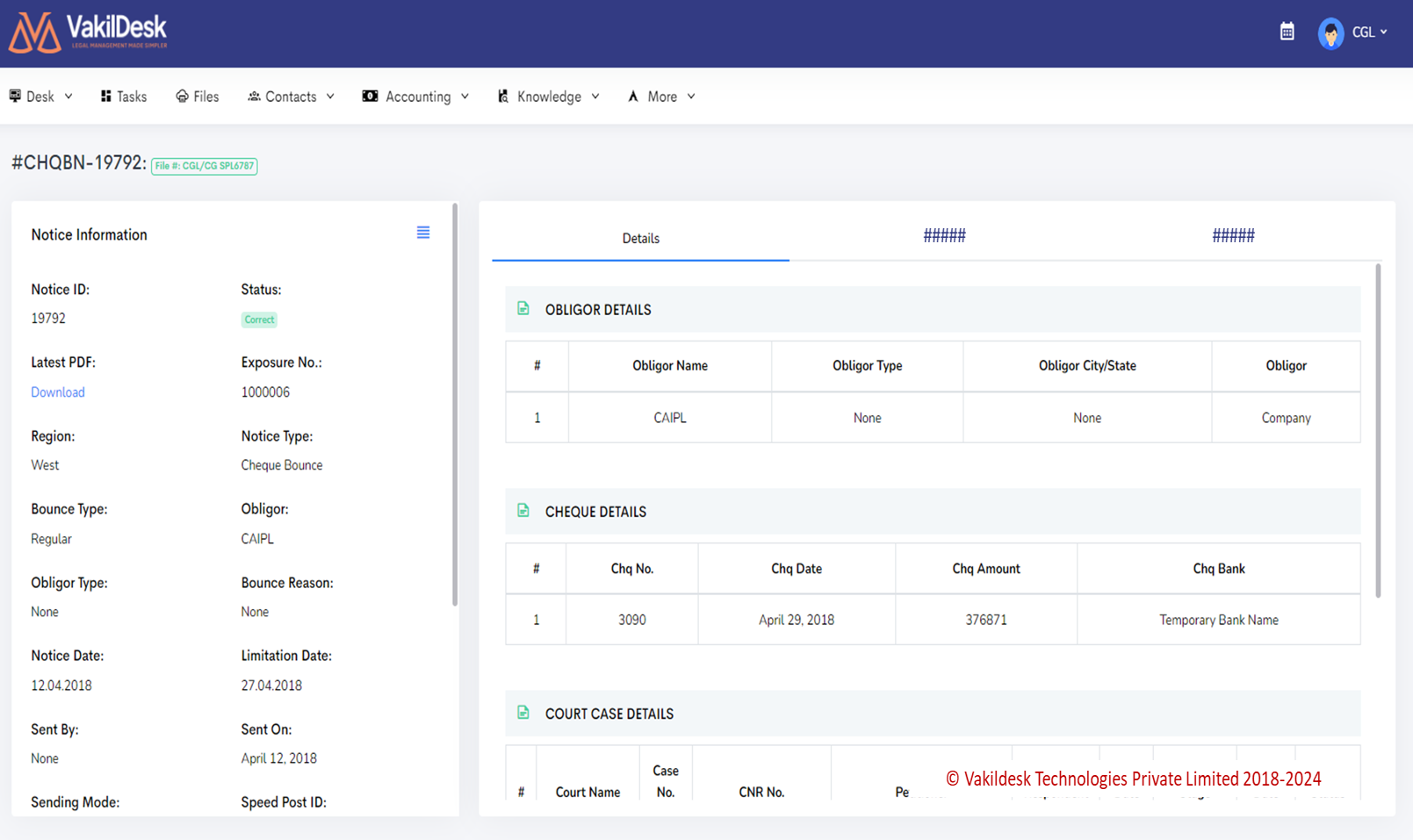Open the Tasks menu item

click(x=124, y=97)
